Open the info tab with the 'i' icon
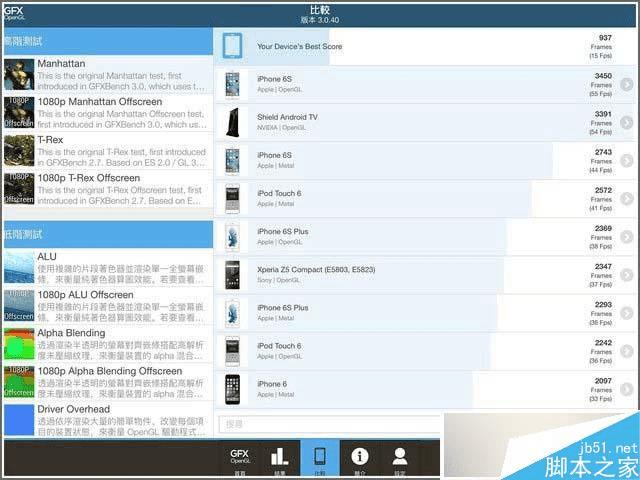This screenshot has height=480, width=640. click(x=360, y=460)
